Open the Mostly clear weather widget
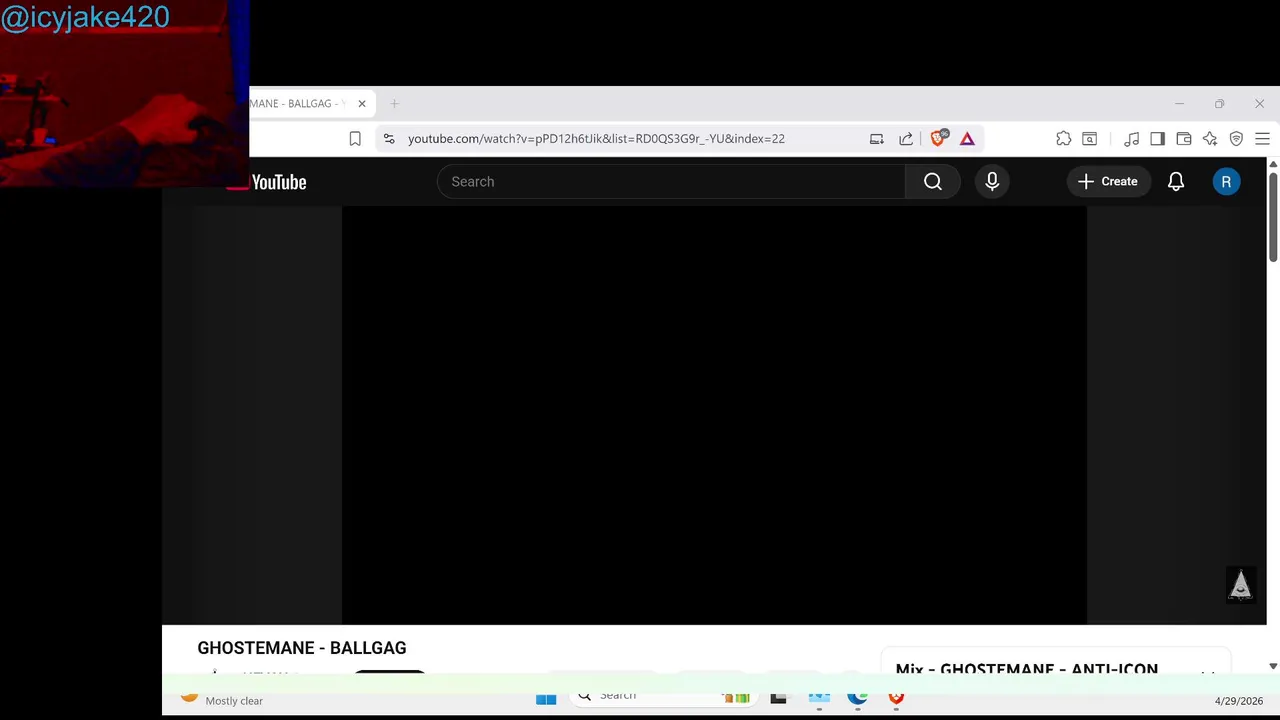 pyautogui.click(x=222, y=699)
